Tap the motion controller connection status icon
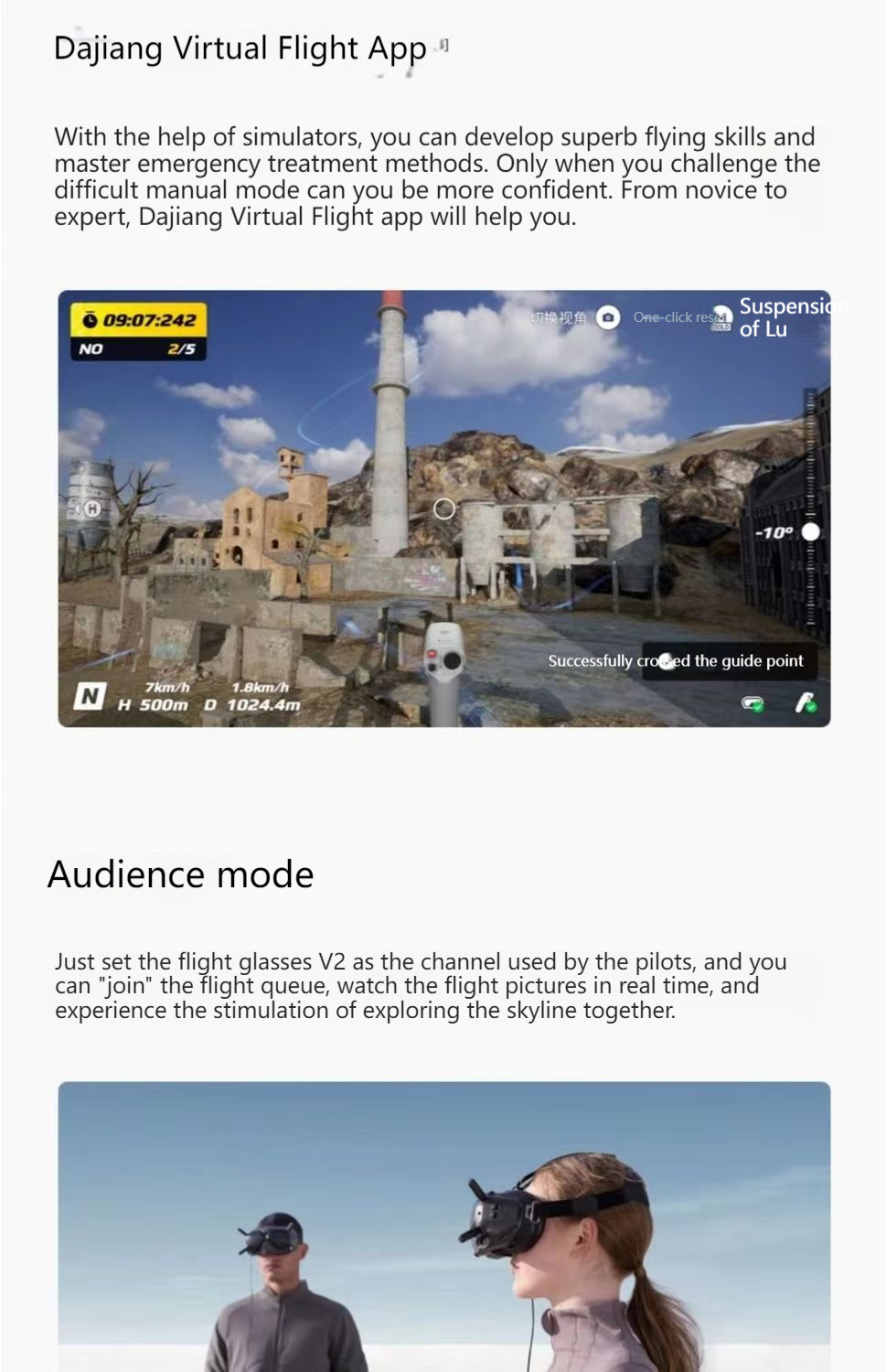 click(x=806, y=702)
